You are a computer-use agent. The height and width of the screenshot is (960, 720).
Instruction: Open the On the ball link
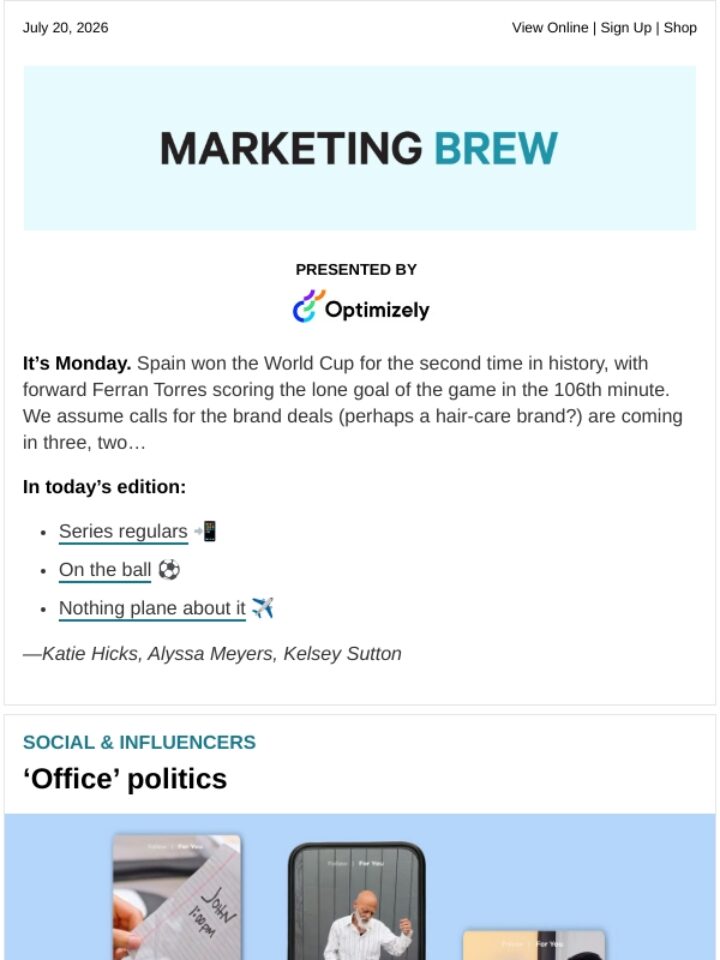click(x=105, y=570)
